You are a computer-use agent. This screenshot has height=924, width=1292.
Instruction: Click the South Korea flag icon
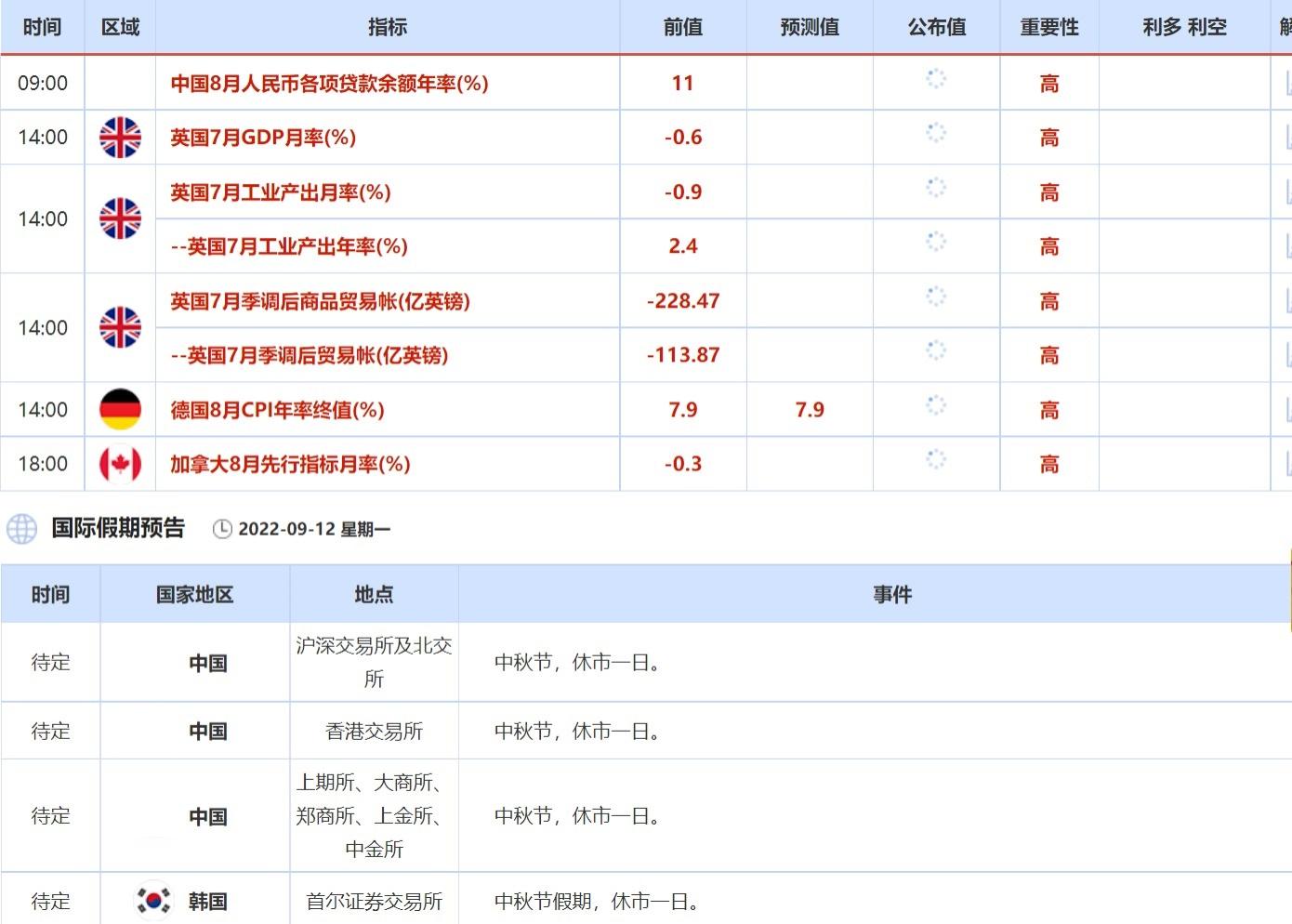[153, 900]
